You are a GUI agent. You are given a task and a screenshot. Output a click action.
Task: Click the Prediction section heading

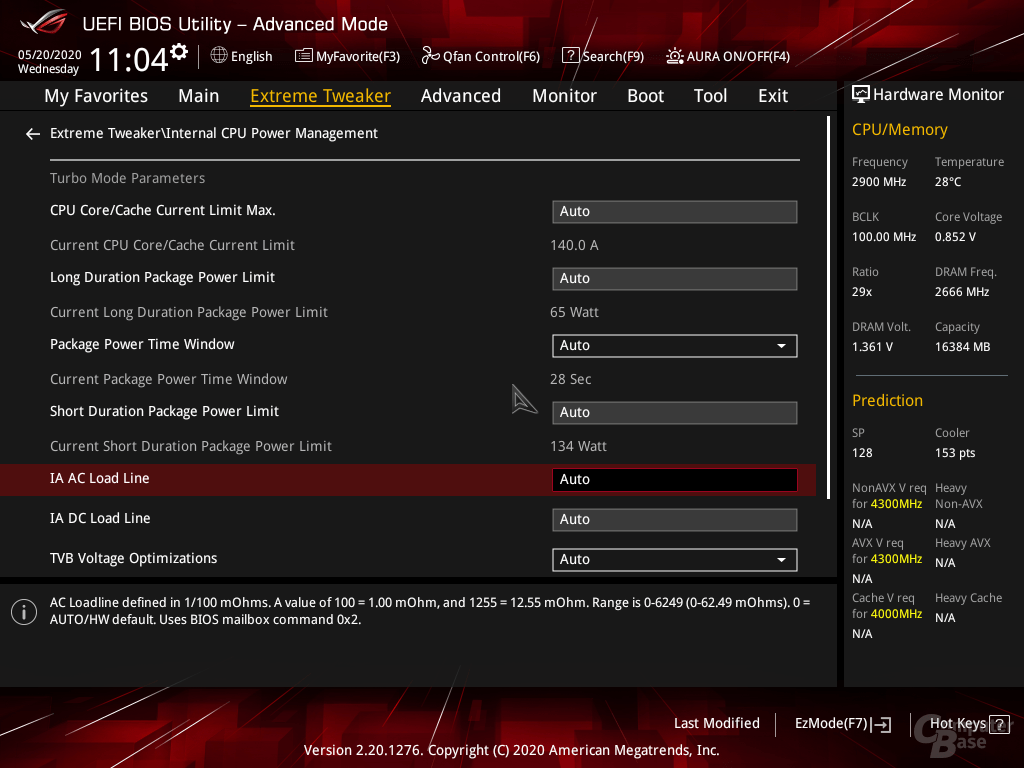[x=887, y=401]
